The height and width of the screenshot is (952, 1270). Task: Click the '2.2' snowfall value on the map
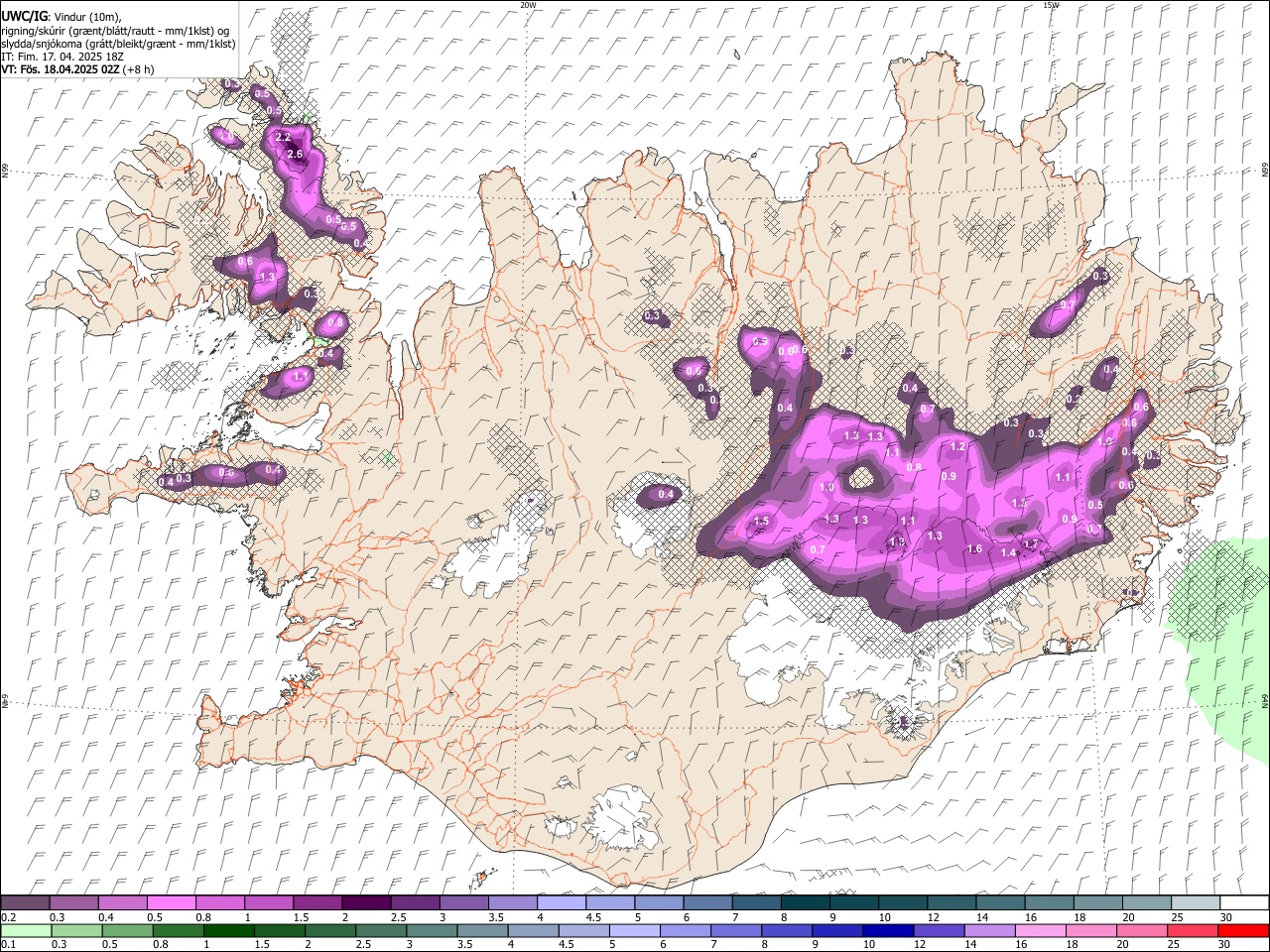283,137
